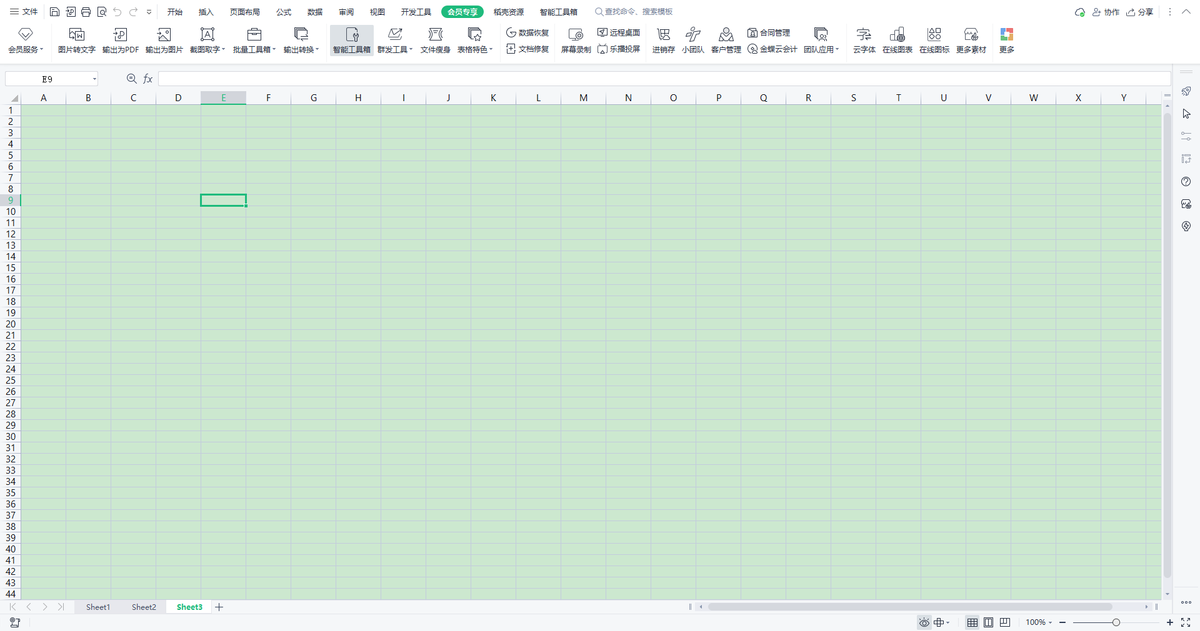Toggle eye protection mode in status bar
Image resolution: width=1200 pixels, height=631 pixels.
pyautogui.click(x=924, y=622)
